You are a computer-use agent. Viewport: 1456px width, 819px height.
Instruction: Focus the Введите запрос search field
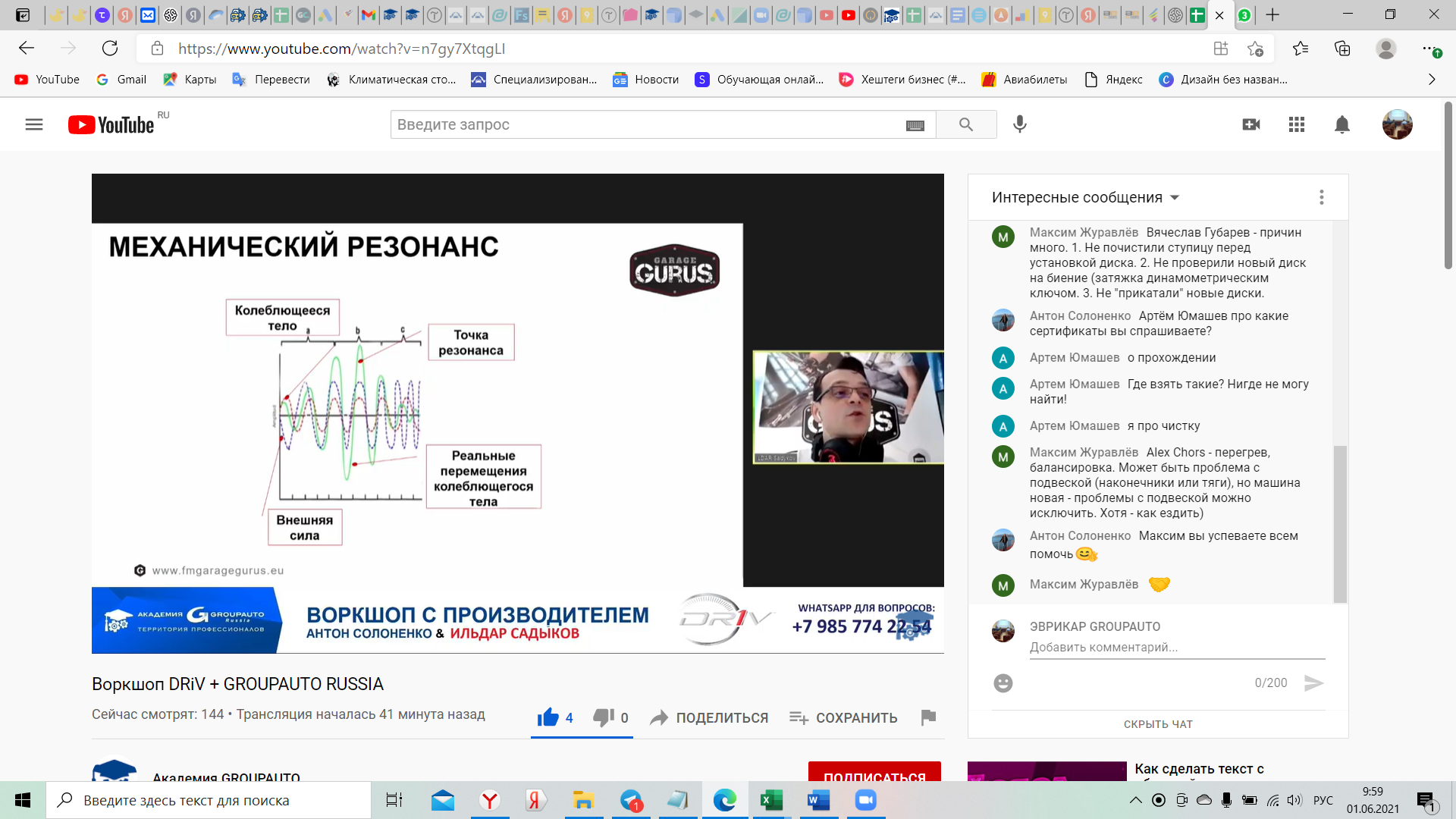click(648, 124)
